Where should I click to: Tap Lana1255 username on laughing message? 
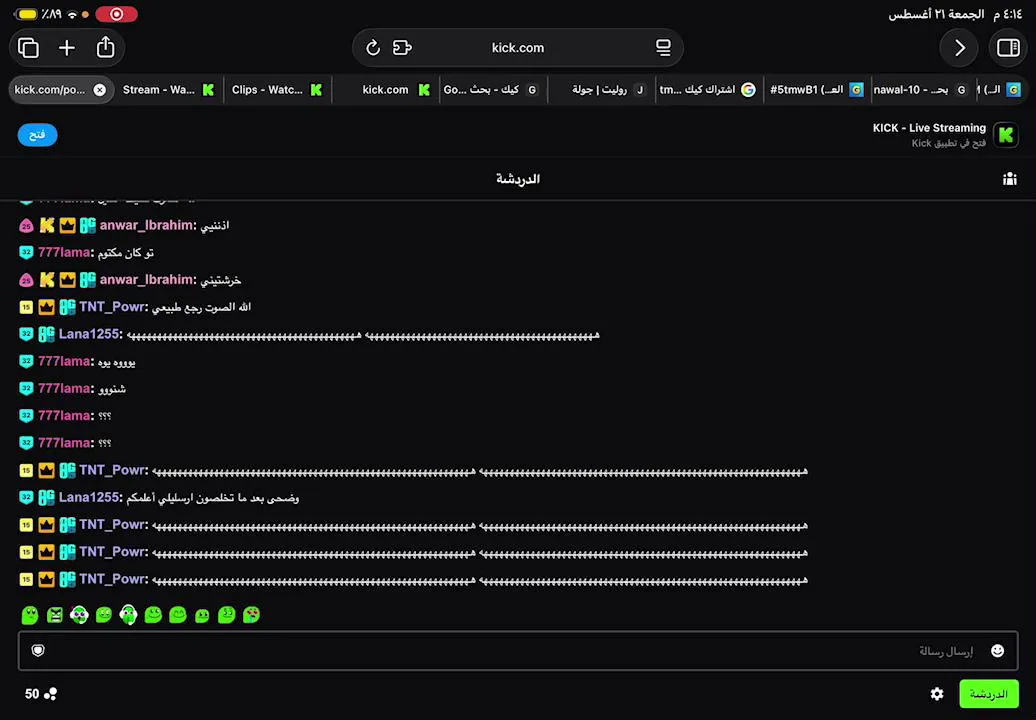(x=91, y=334)
